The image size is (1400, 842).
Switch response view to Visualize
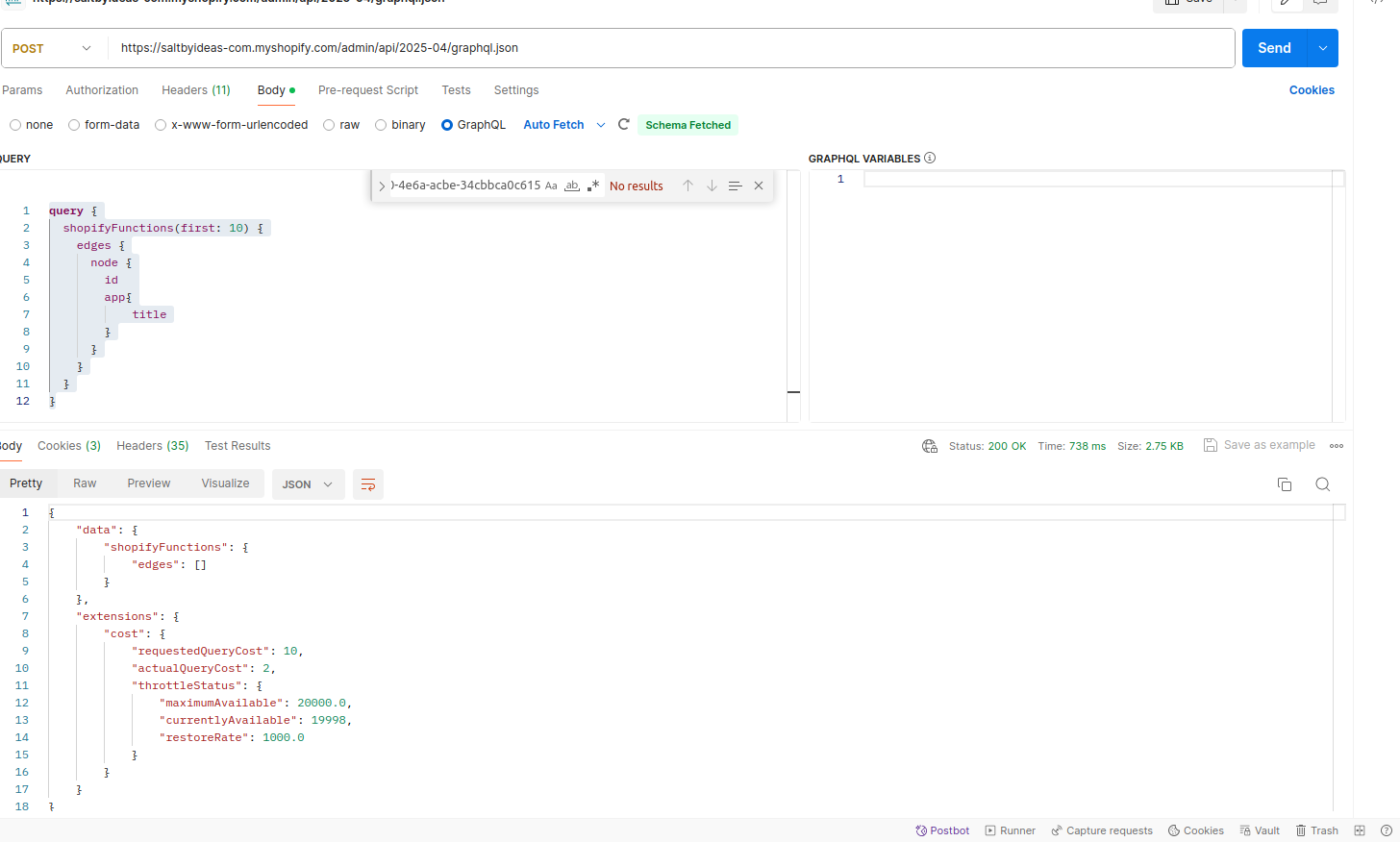tap(225, 483)
